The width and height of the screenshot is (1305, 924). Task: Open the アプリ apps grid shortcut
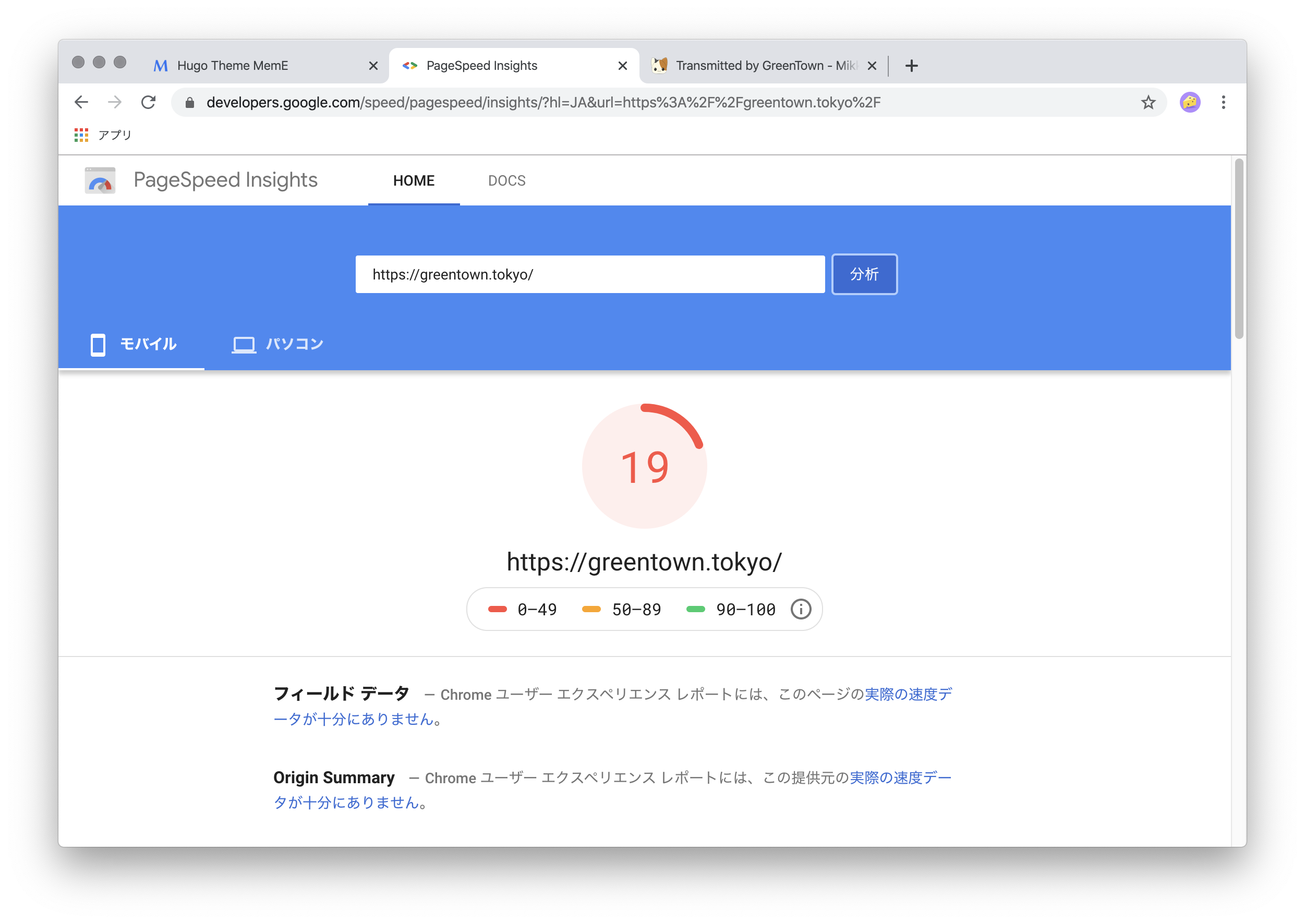[x=103, y=135]
